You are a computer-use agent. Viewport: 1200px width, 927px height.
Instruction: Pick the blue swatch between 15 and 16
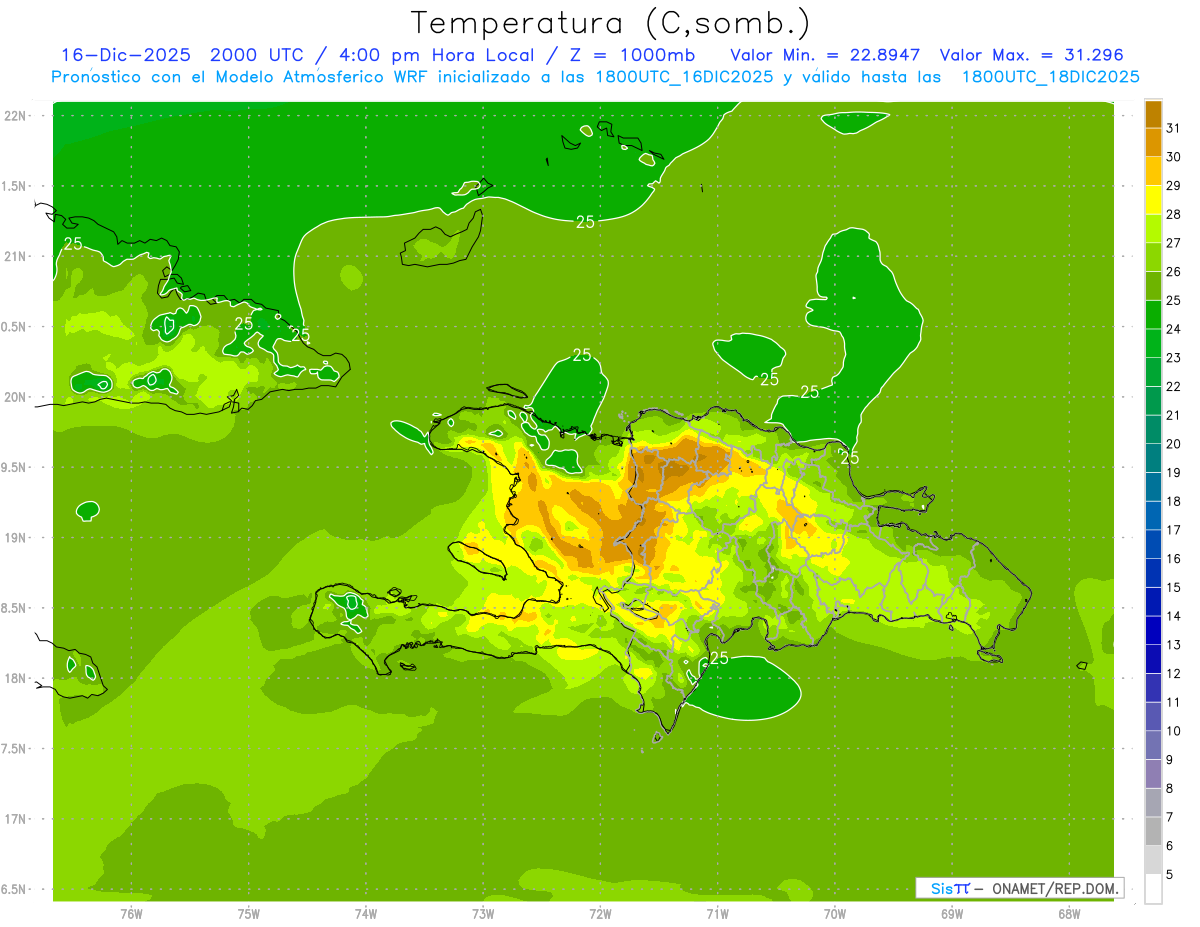click(1153, 573)
